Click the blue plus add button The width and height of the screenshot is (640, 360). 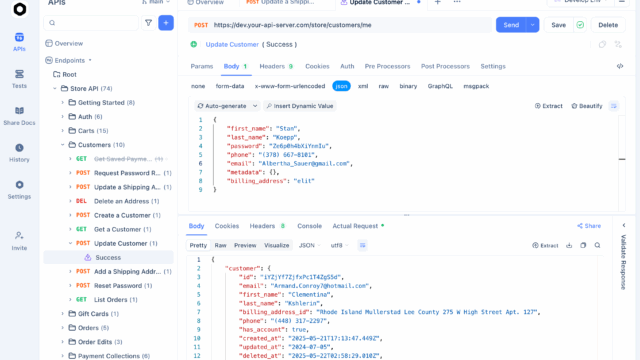(166, 23)
